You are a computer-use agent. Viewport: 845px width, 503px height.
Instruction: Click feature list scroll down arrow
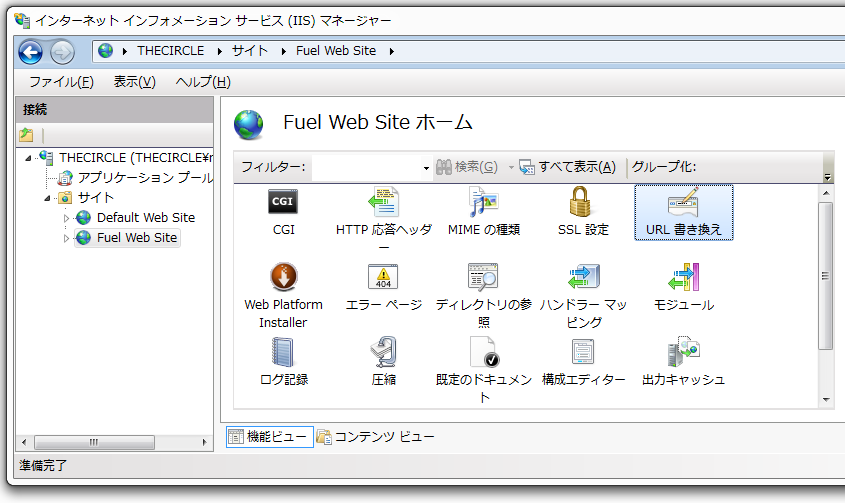pos(826,399)
